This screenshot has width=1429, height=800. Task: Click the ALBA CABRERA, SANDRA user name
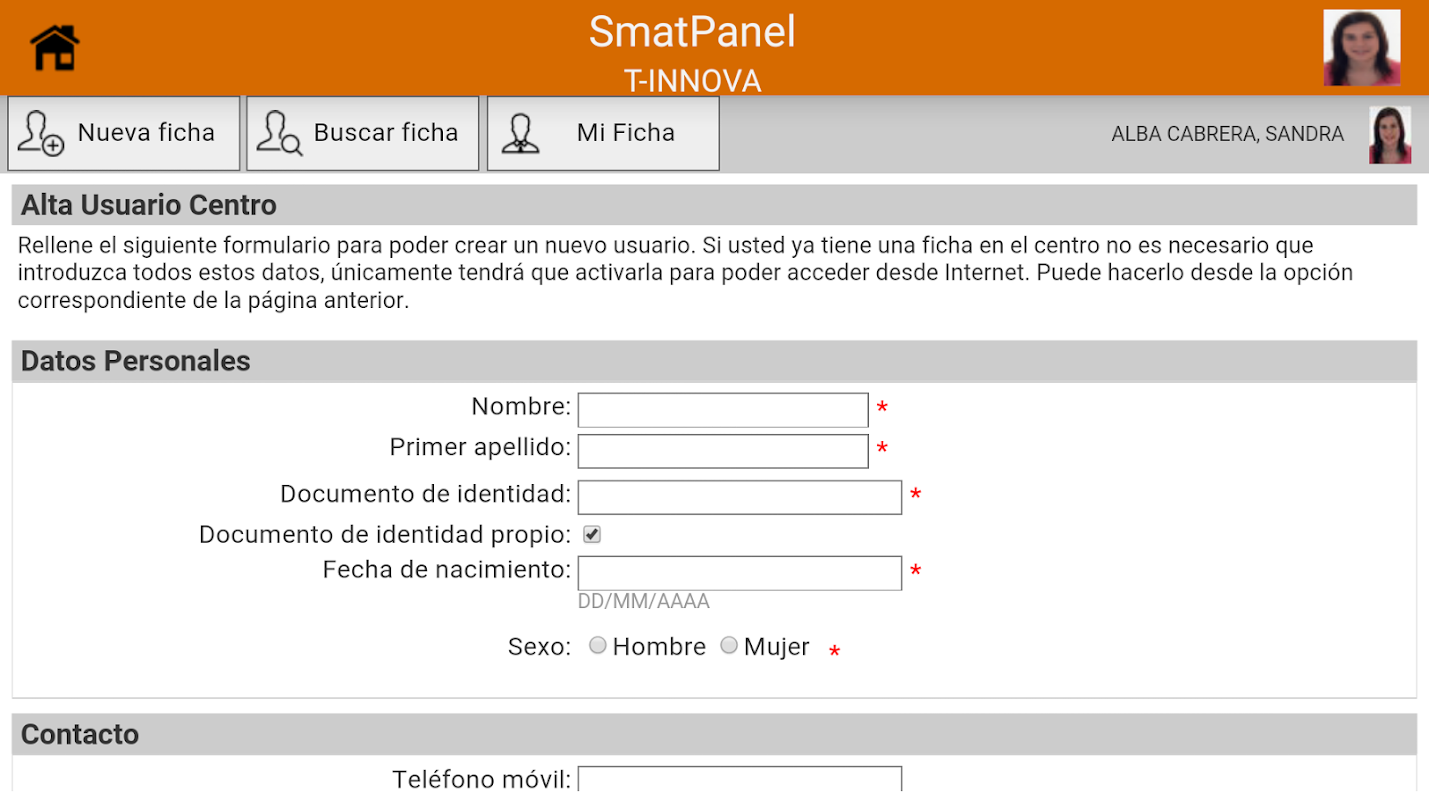pyautogui.click(x=1227, y=134)
